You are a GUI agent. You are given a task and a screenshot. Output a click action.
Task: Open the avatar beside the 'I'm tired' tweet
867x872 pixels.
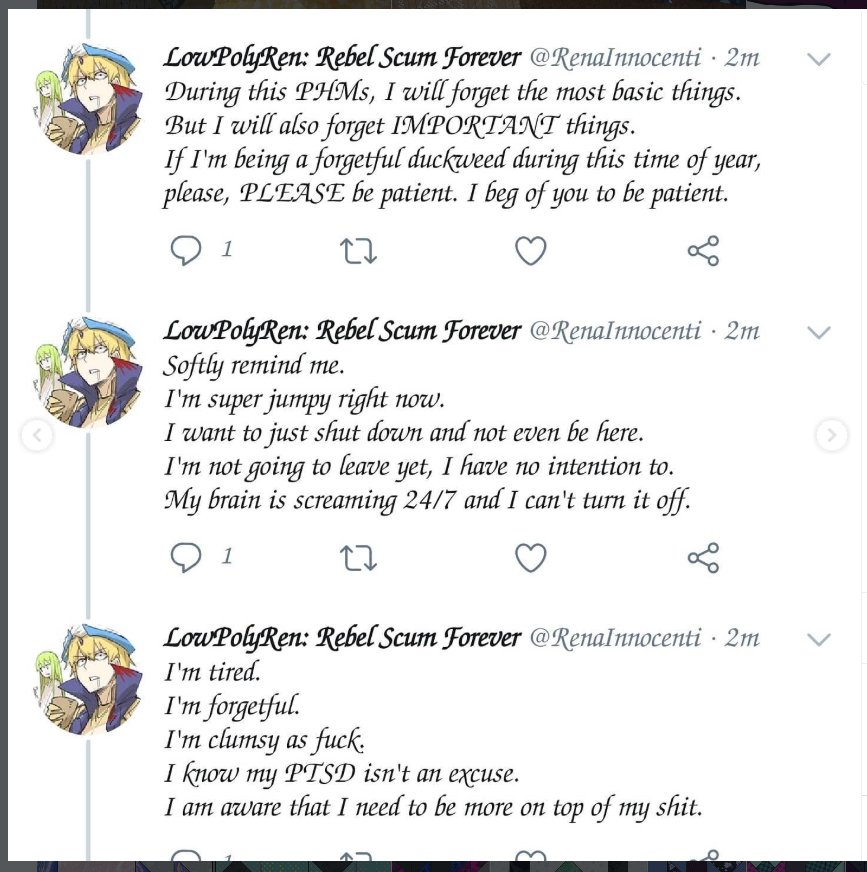click(88, 680)
